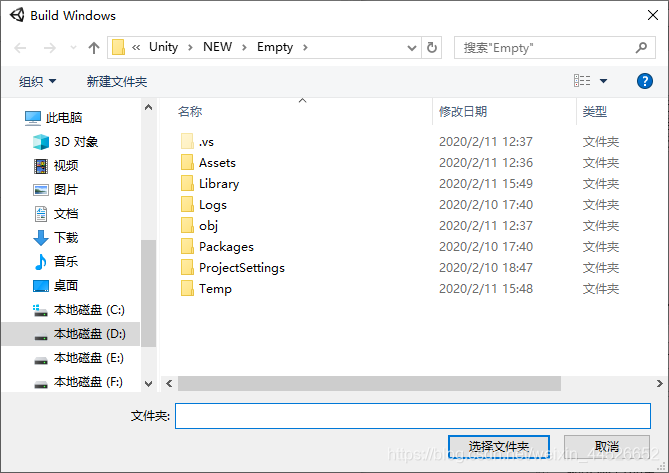Click the search magnifier icon
Image resolution: width=669 pixels, height=473 pixels.
coord(641,47)
